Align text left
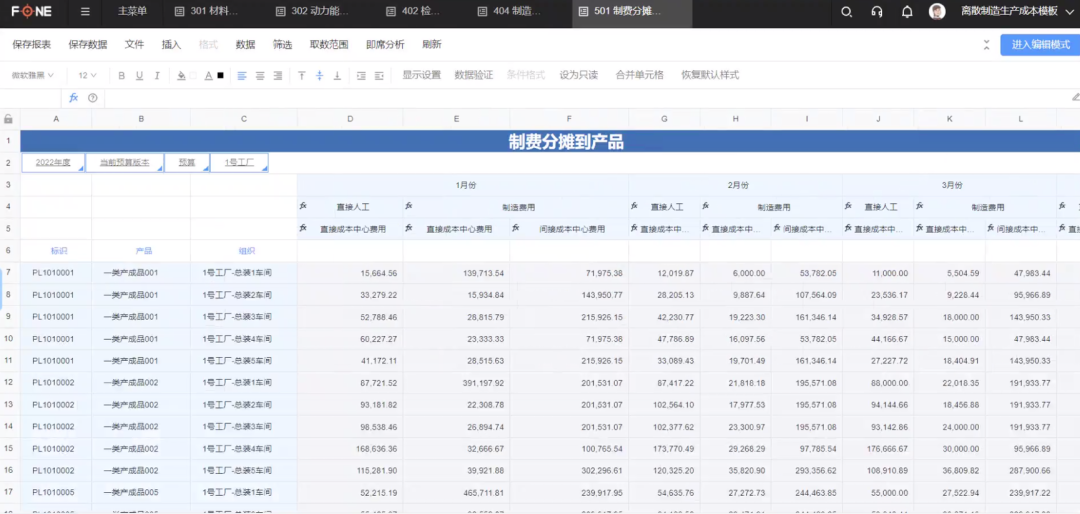1080x514 pixels. click(x=242, y=76)
